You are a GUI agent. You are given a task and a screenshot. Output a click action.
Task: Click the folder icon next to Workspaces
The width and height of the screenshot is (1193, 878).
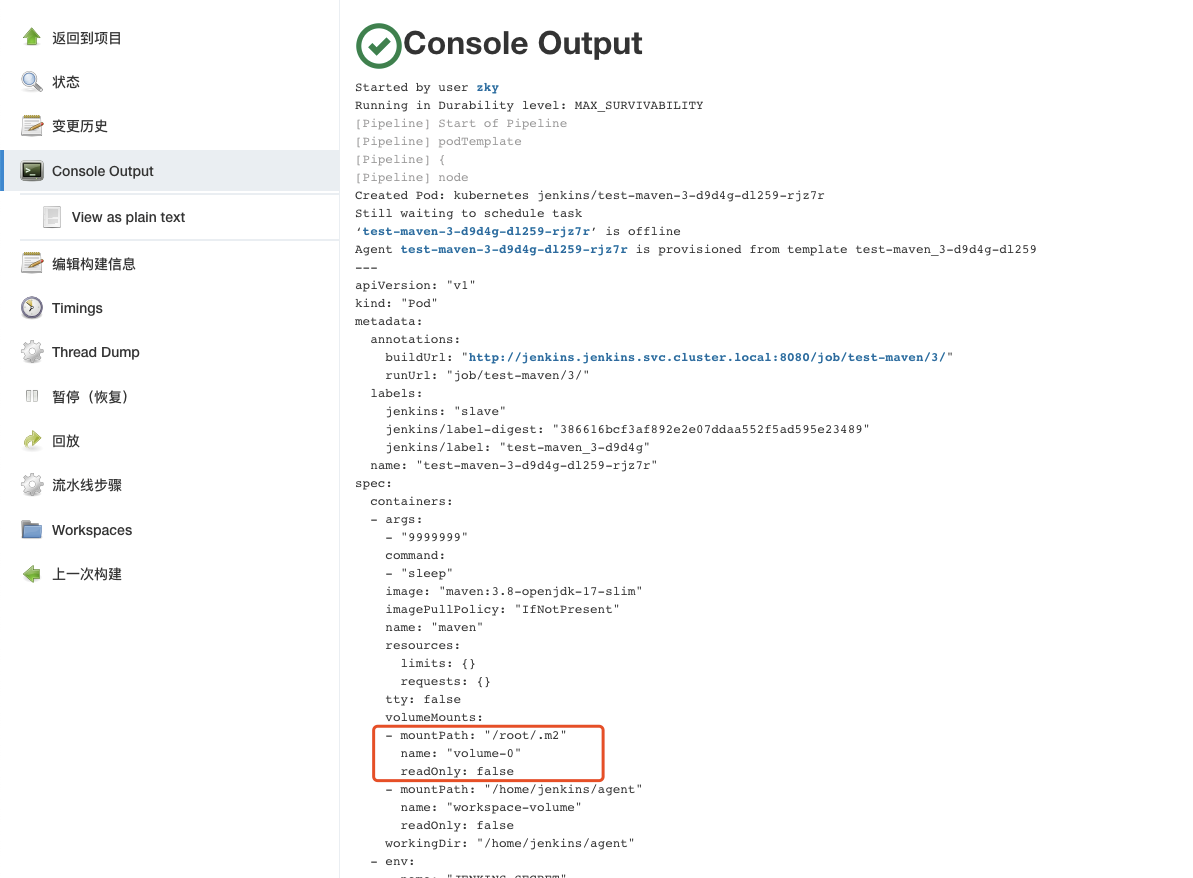point(31,530)
